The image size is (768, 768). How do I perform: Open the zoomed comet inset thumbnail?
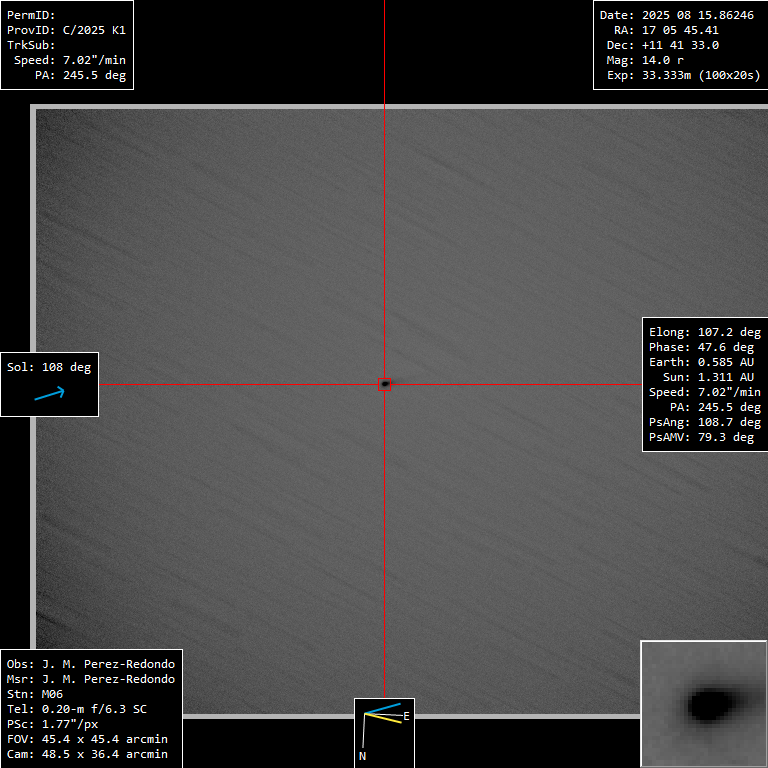[703, 703]
